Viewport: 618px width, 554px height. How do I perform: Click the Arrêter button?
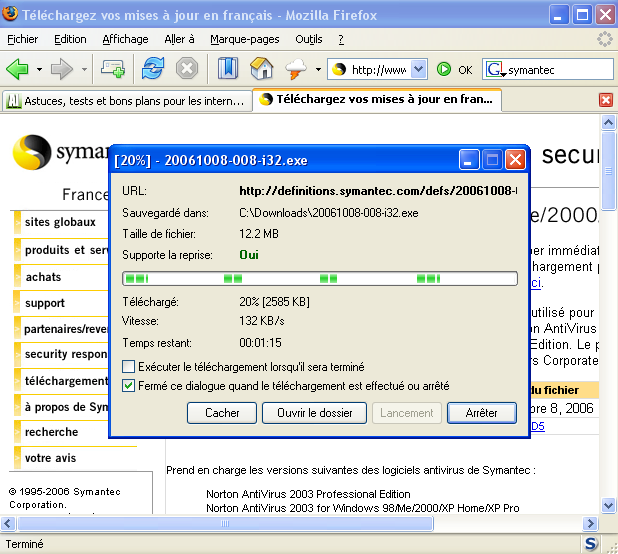pyautogui.click(x=482, y=413)
